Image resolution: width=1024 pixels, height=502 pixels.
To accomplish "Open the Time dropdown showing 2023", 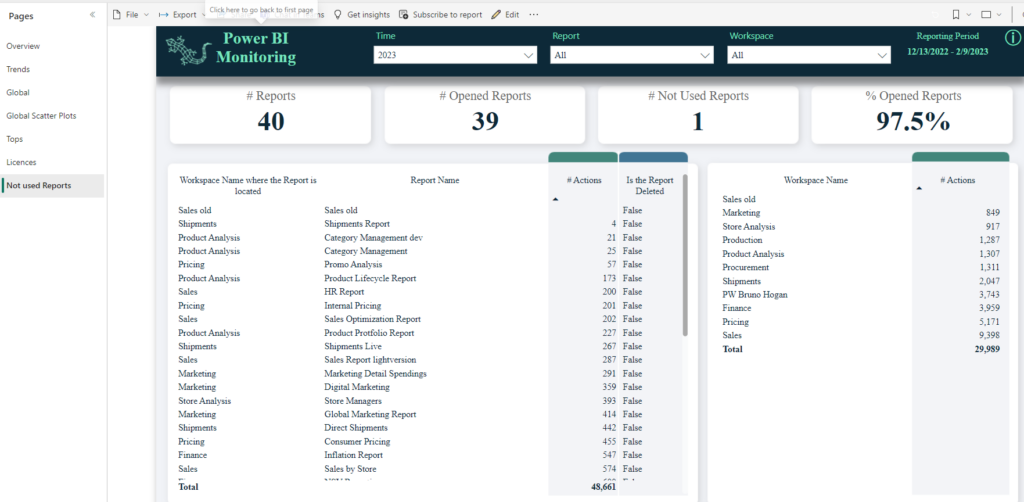I will (x=456, y=55).
